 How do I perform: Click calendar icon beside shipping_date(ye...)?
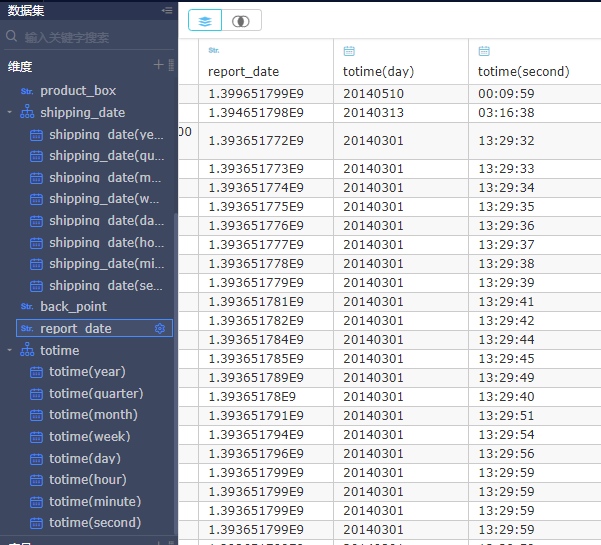[36, 135]
